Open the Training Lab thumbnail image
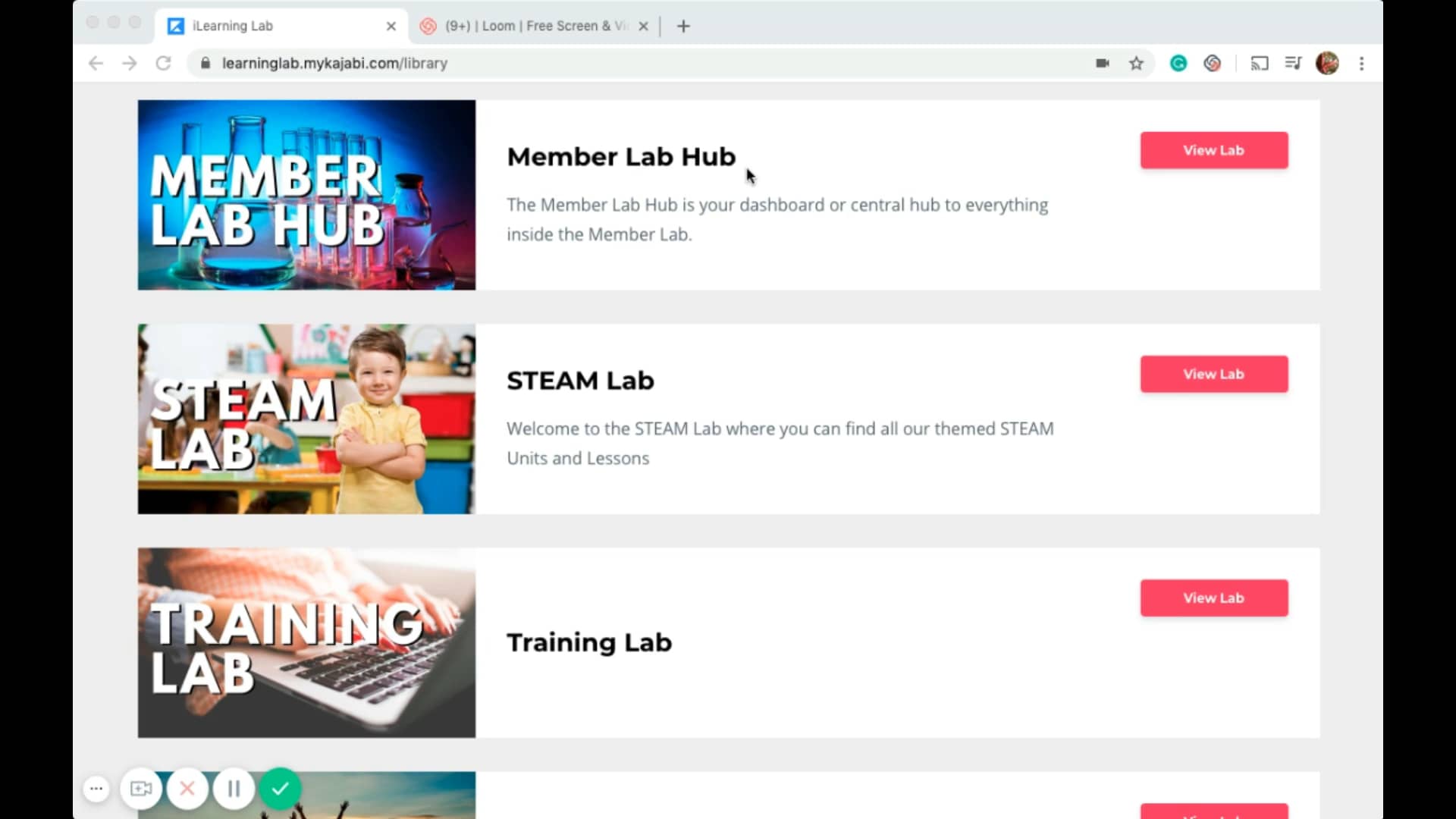The image size is (1456, 819). pyautogui.click(x=306, y=642)
